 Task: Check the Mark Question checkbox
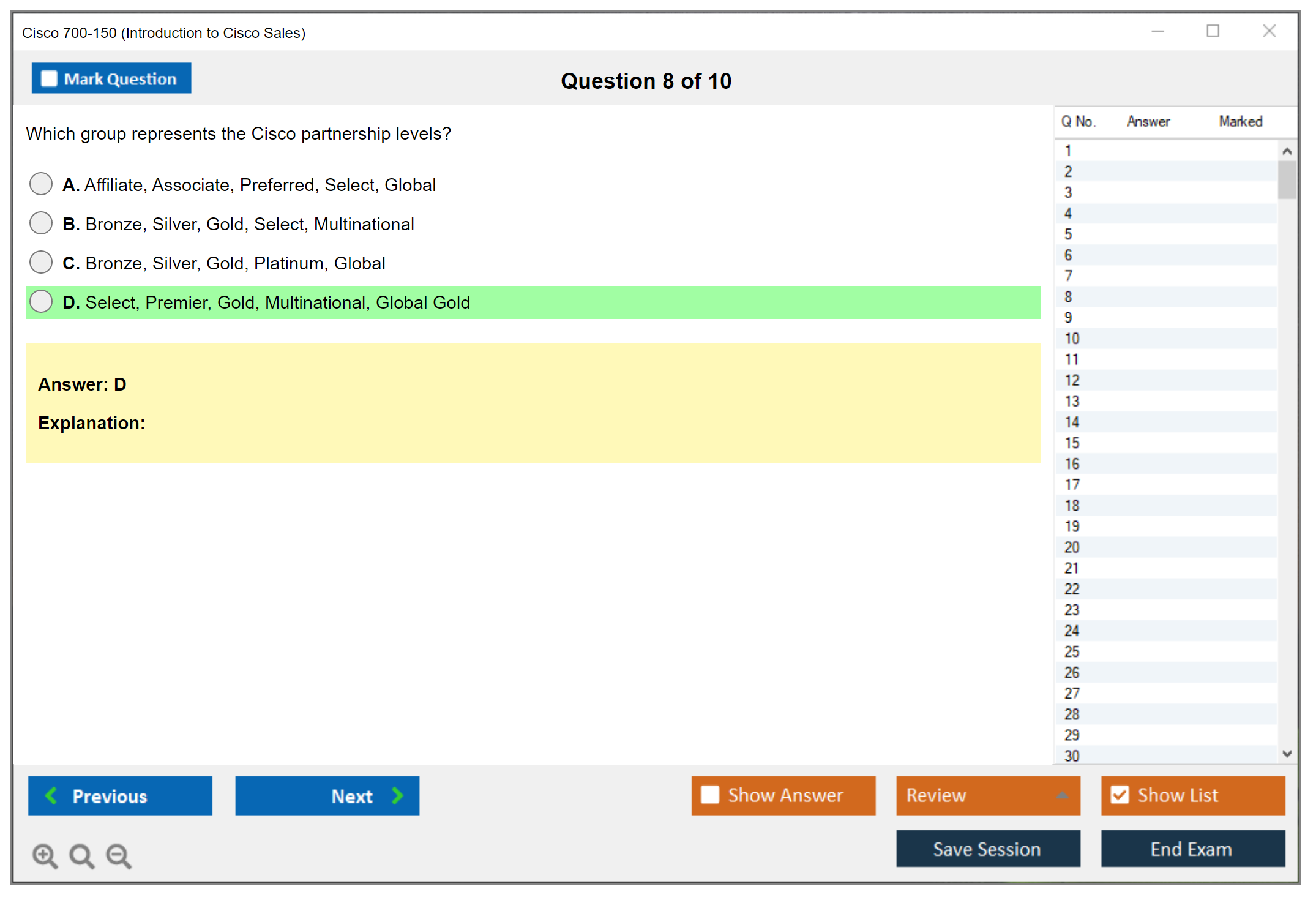point(49,79)
